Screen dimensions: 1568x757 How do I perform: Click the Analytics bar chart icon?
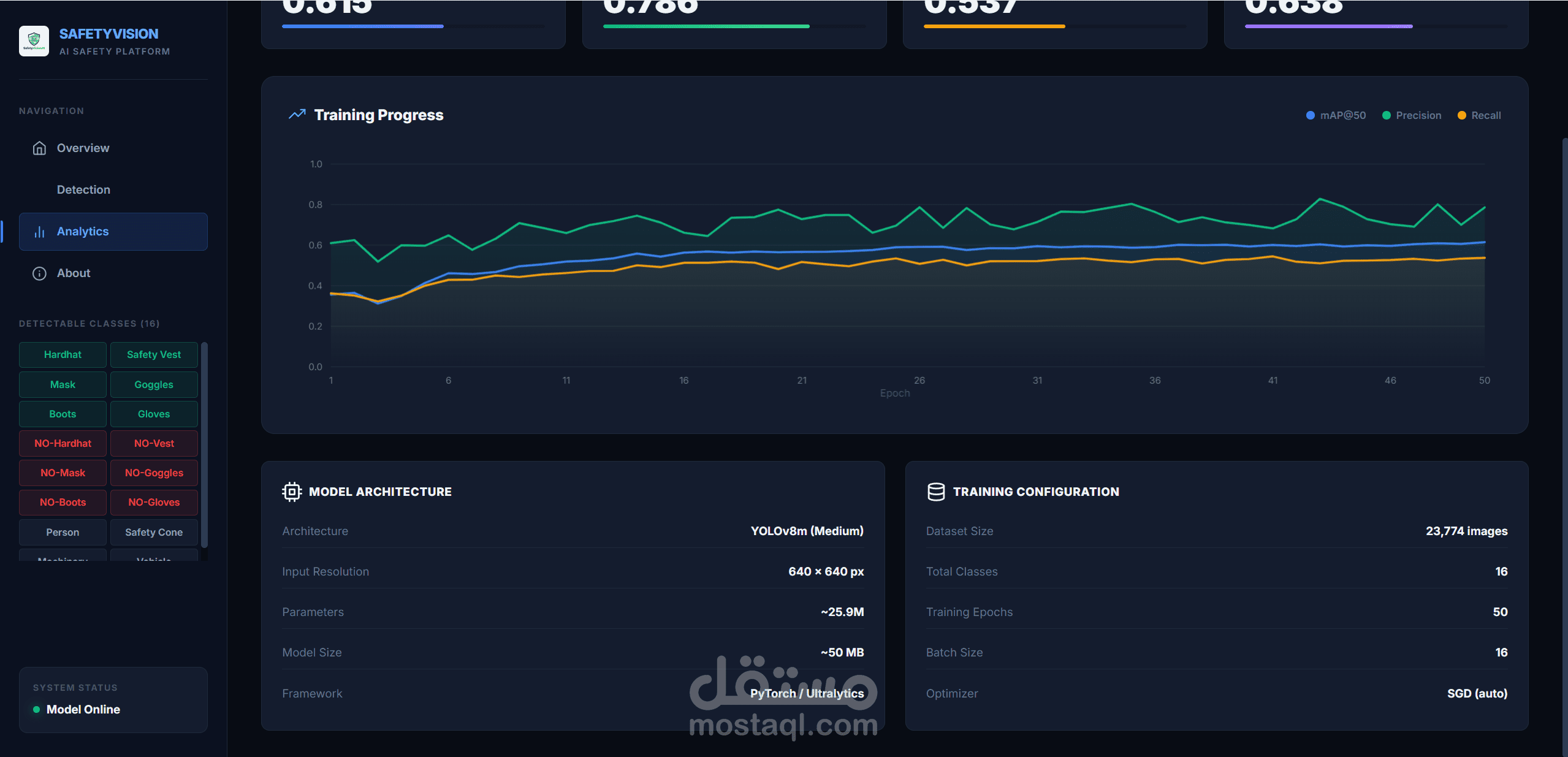39,232
